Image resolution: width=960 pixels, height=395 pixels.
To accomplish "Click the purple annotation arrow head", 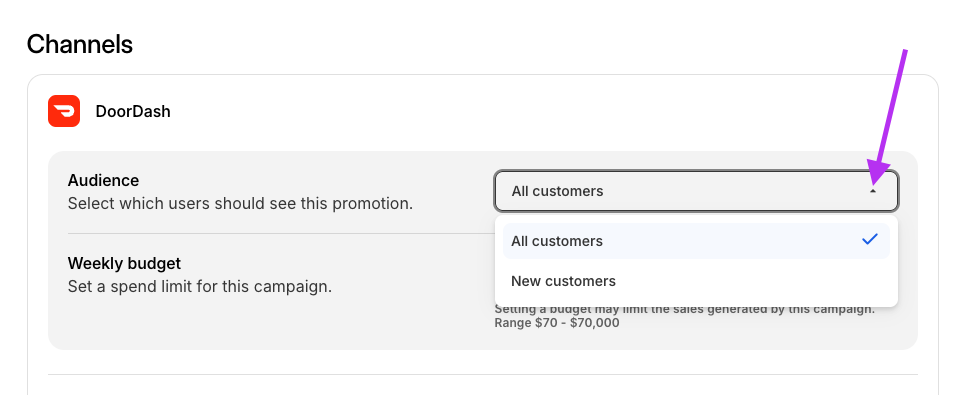I will [x=878, y=173].
